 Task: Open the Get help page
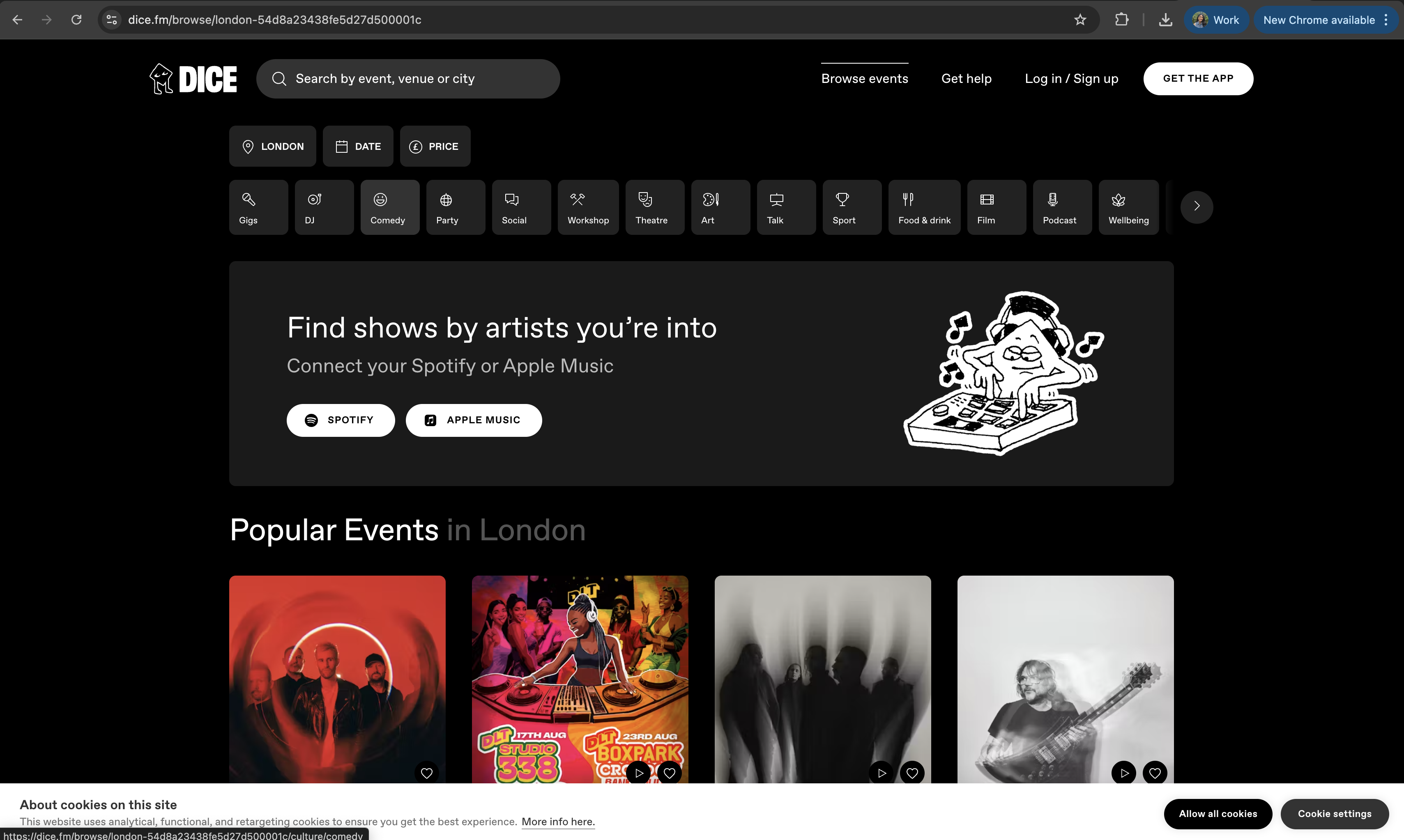point(966,79)
